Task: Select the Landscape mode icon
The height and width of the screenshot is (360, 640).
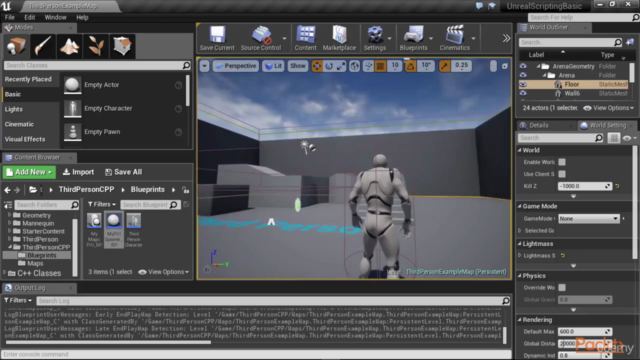Action: pyautogui.click(x=69, y=46)
